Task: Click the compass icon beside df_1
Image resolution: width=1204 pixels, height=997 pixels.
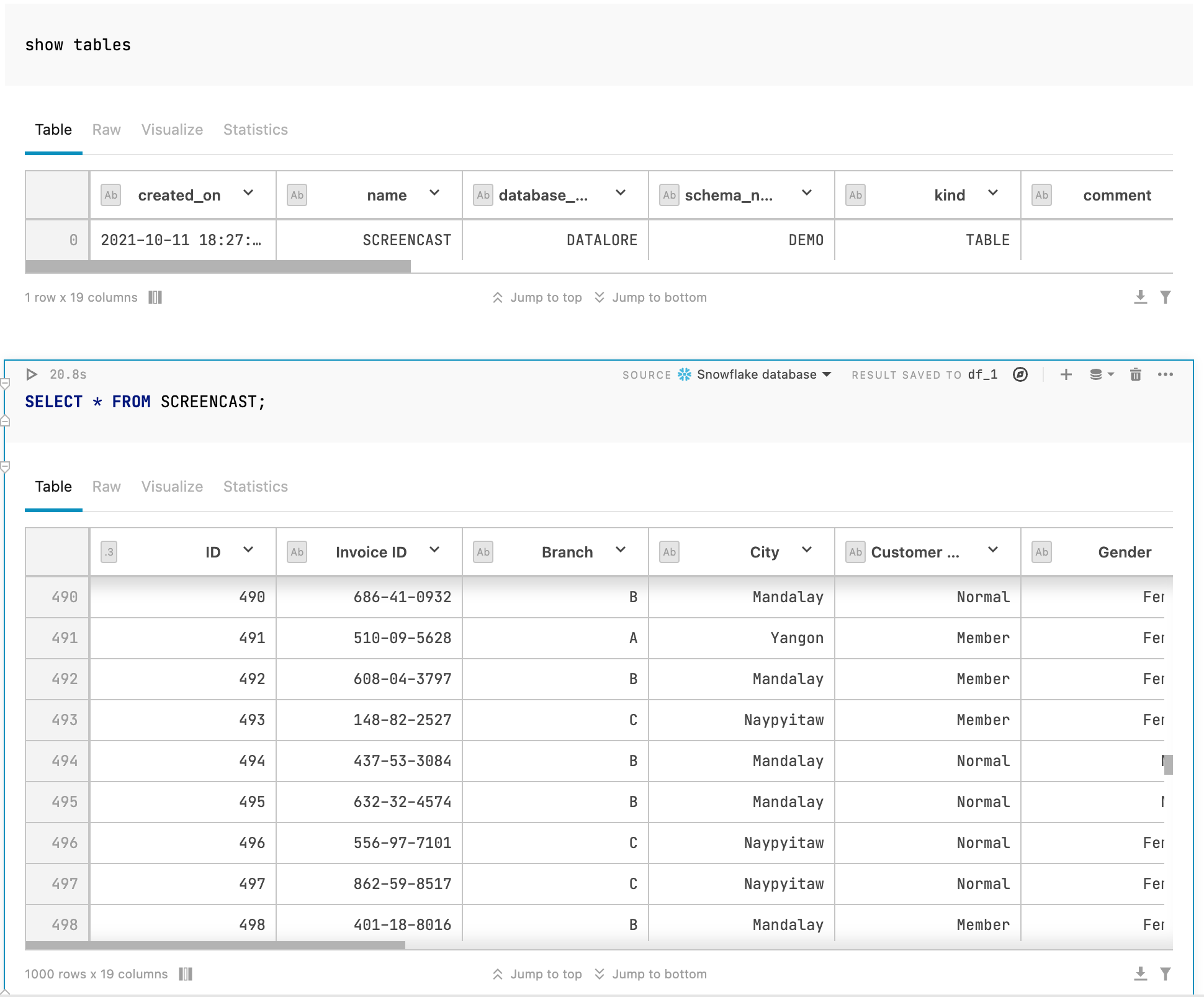Action: pos(1020,374)
